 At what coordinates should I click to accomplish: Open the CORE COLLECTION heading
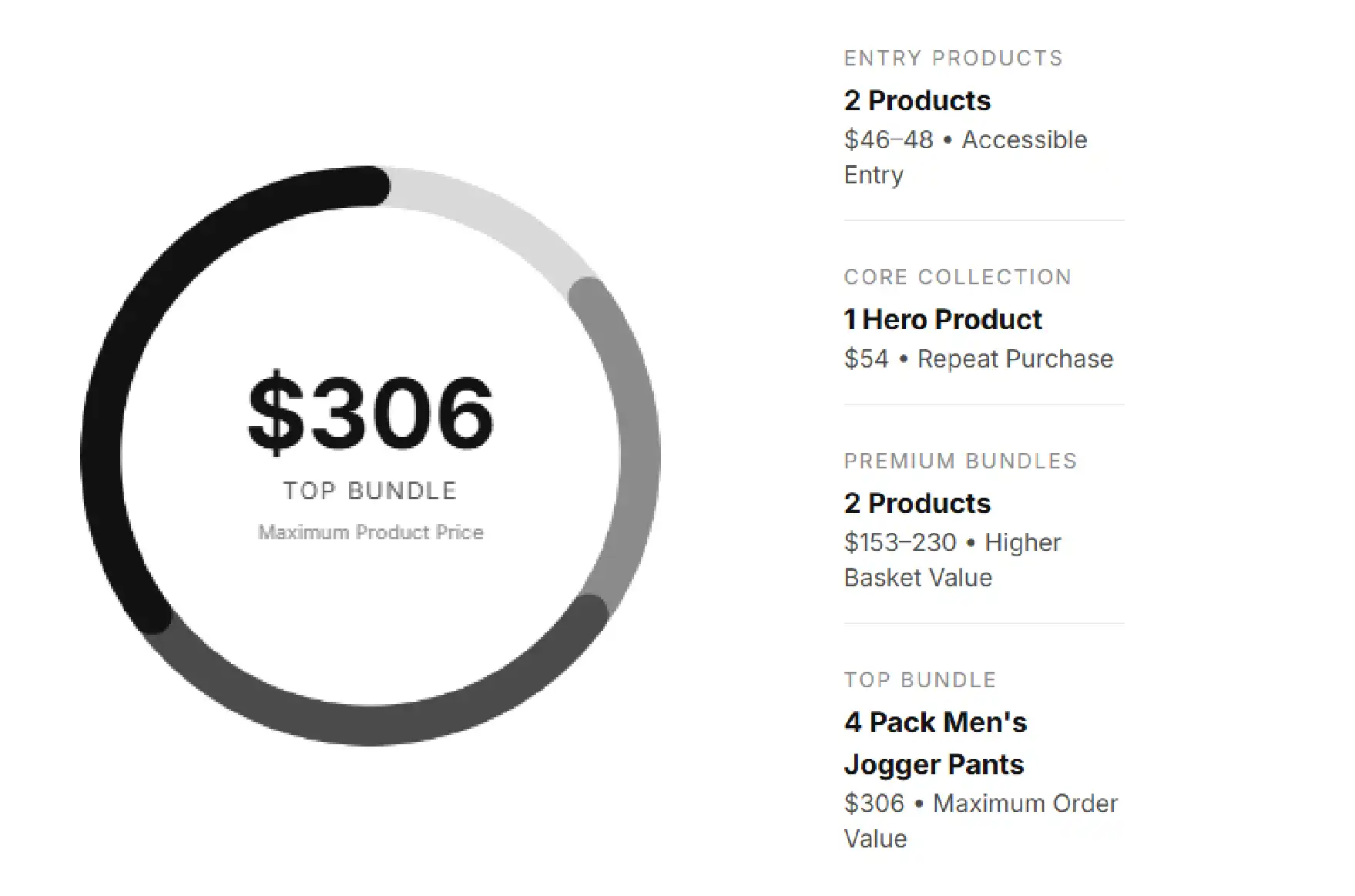point(958,277)
